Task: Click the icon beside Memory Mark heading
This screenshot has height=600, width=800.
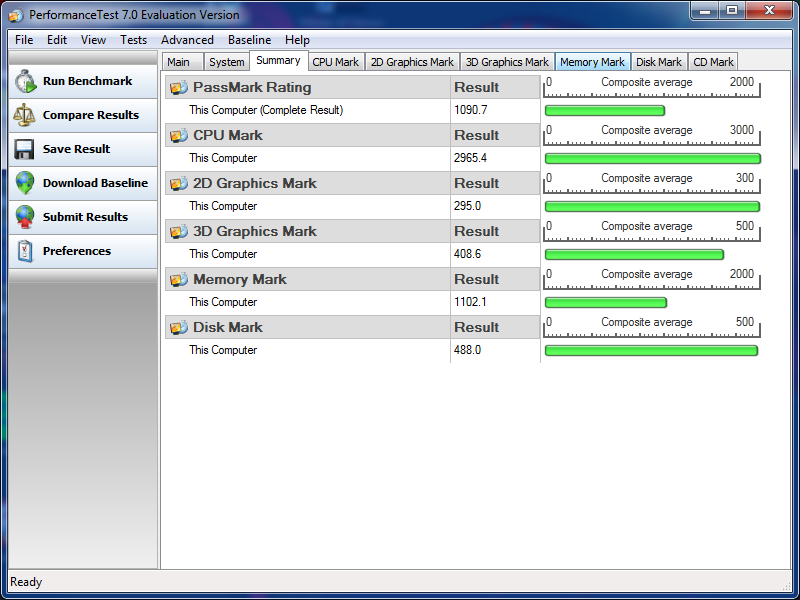Action: click(x=179, y=280)
